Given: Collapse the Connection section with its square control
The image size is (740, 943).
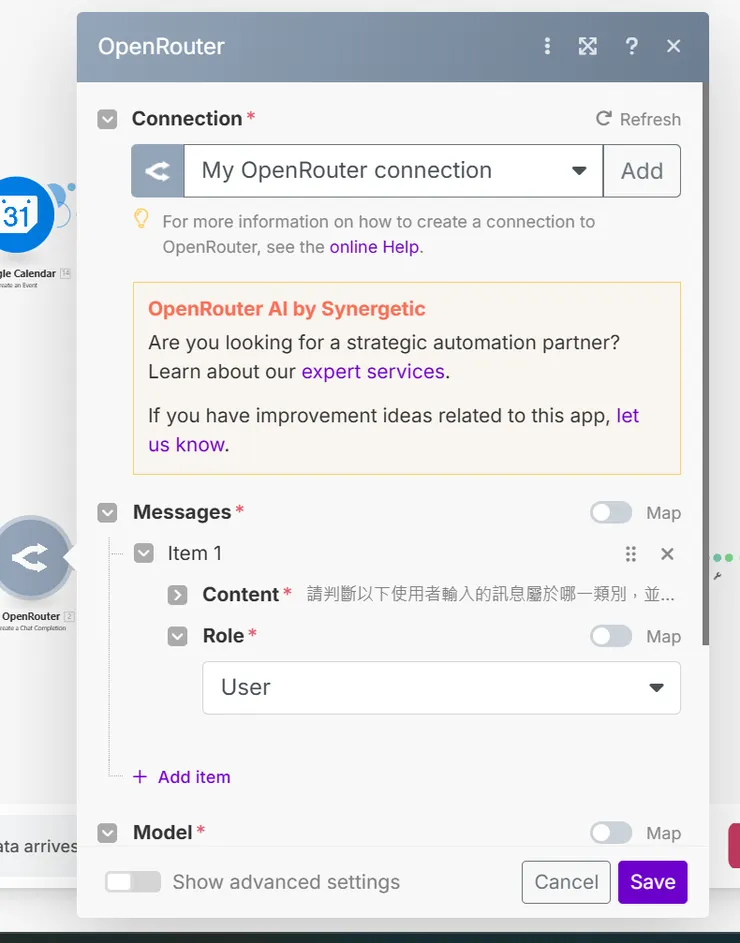Looking at the screenshot, I should click(x=107, y=118).
